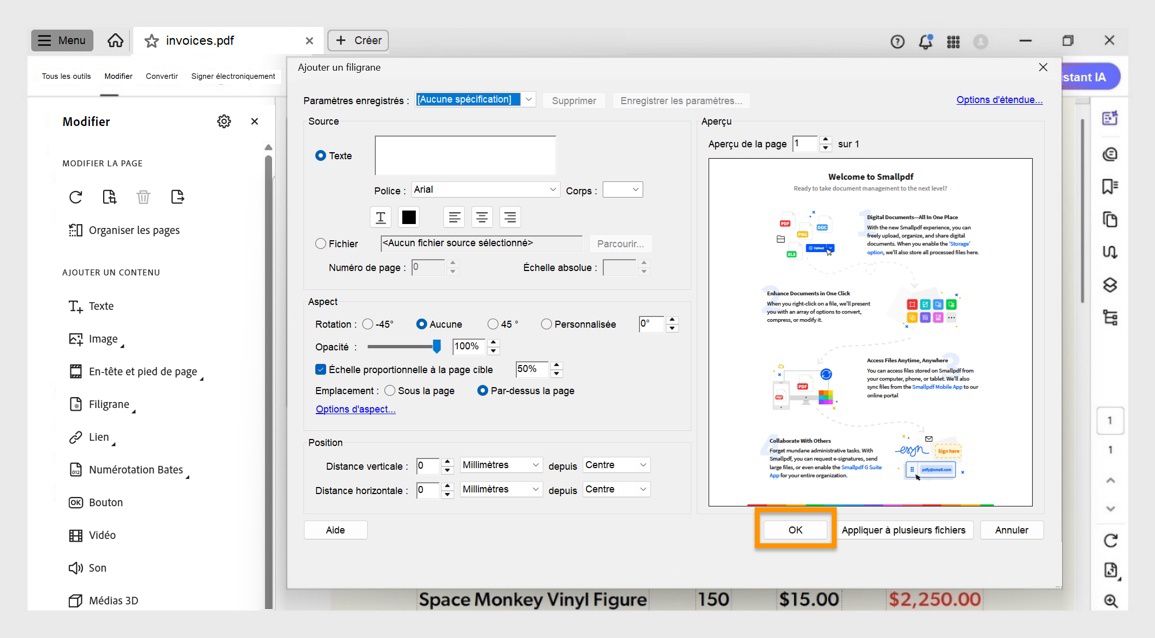Image resolution: width=1155 pixels, height=638 pixels.
Task: Go to the Home icon
Action: coord(116,41)
